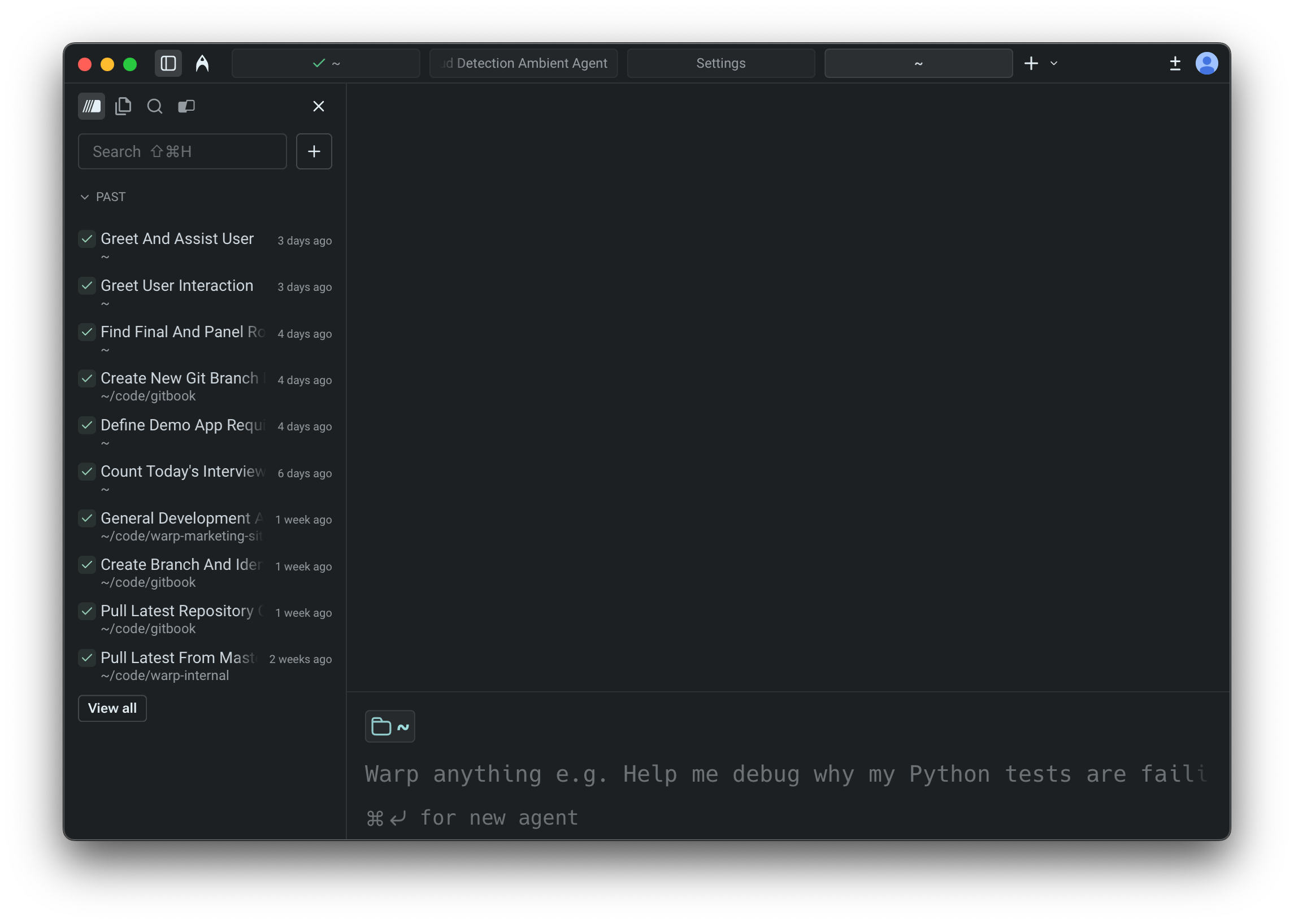
Task: Collapse the PAST section chevron
Action: pyautogui.click(x=85, y=197)
